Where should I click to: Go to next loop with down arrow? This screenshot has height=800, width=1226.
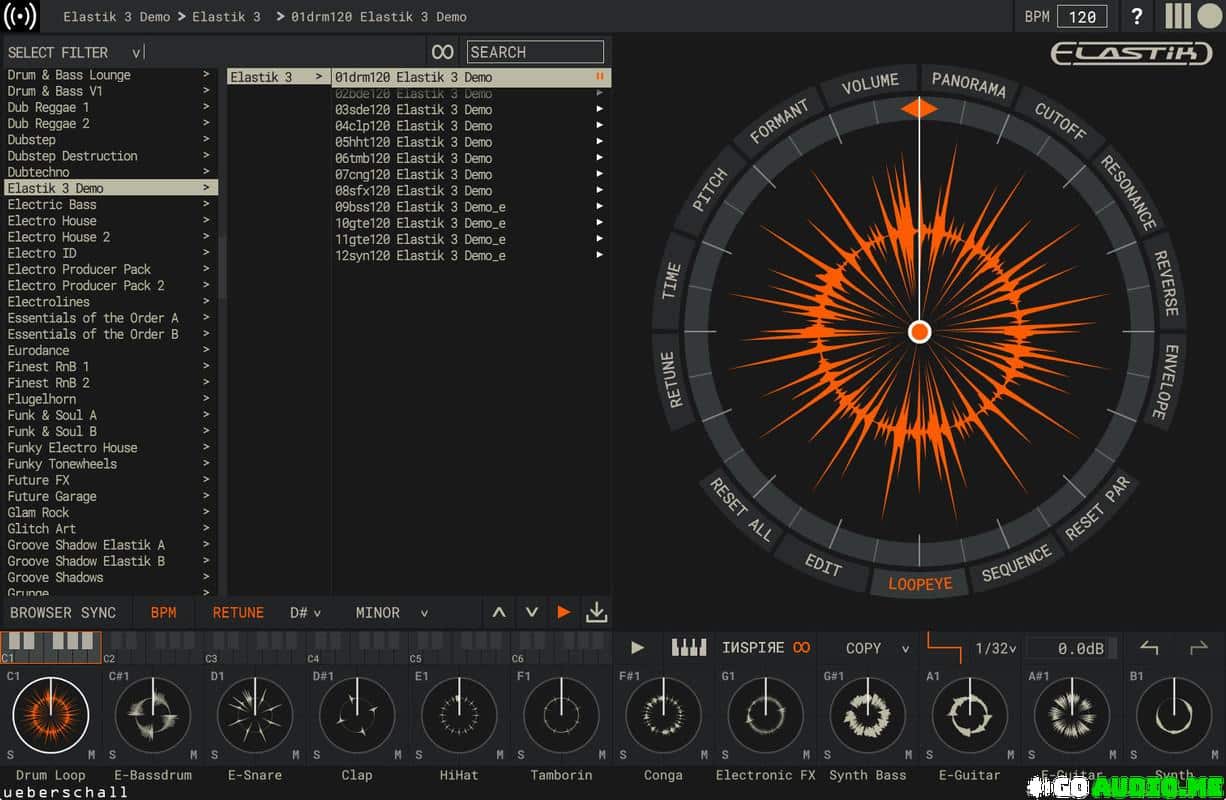[x=532, y=612]
